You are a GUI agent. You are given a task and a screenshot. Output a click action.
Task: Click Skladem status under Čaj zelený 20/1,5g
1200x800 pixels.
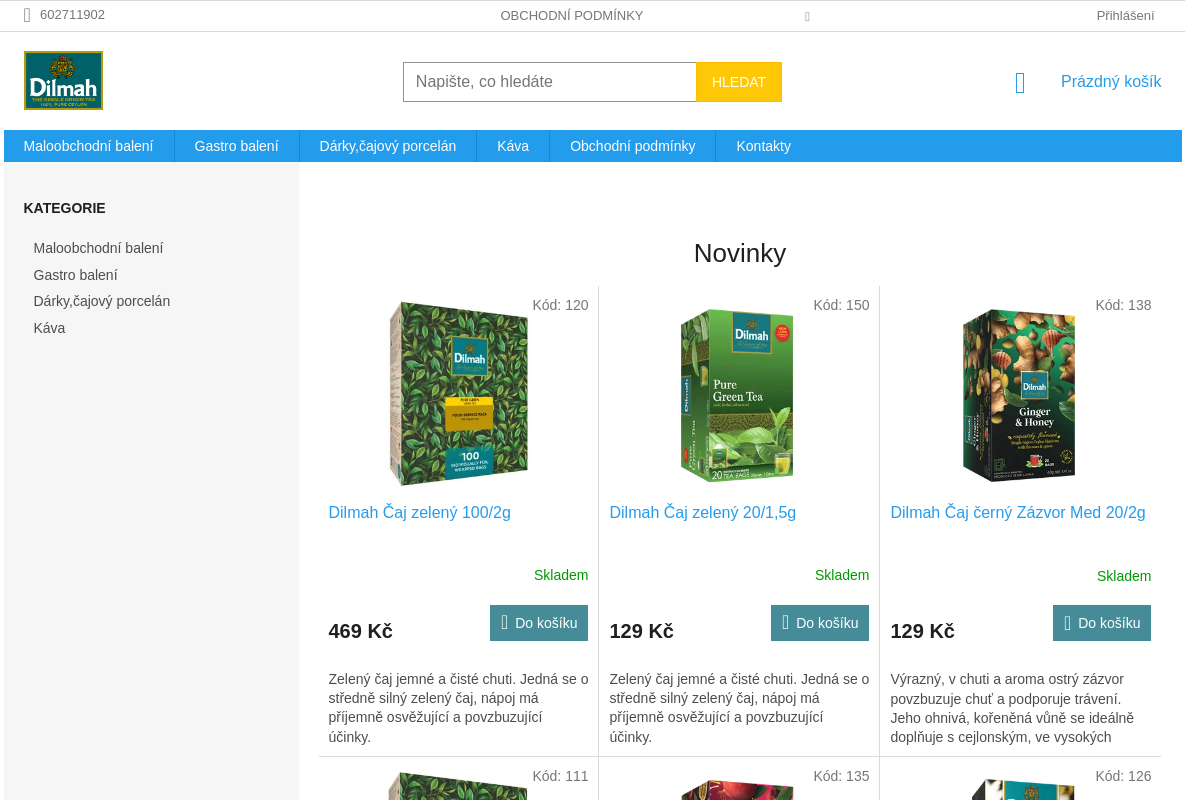[x=842, y=575]
